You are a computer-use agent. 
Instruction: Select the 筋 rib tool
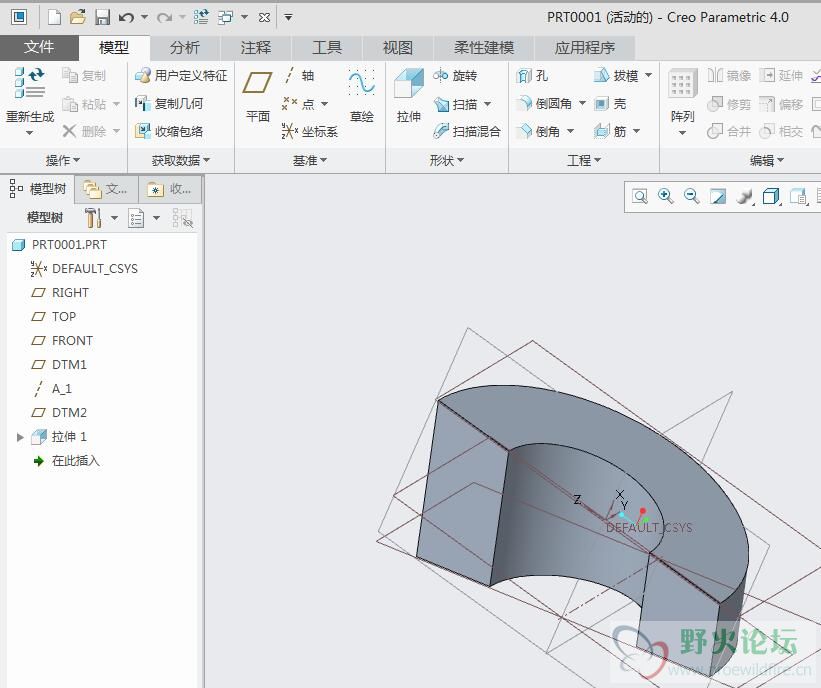[x=611, y=131]
